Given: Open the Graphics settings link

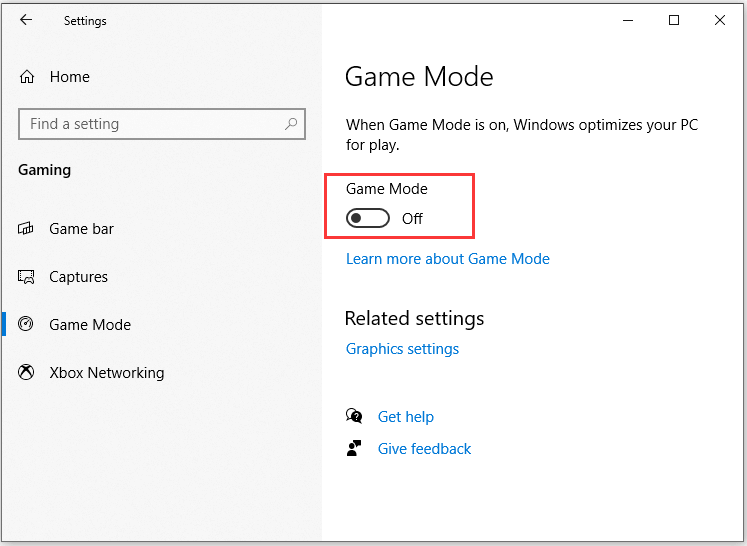Looking at the screenshot, I should [x=403, y=349].
